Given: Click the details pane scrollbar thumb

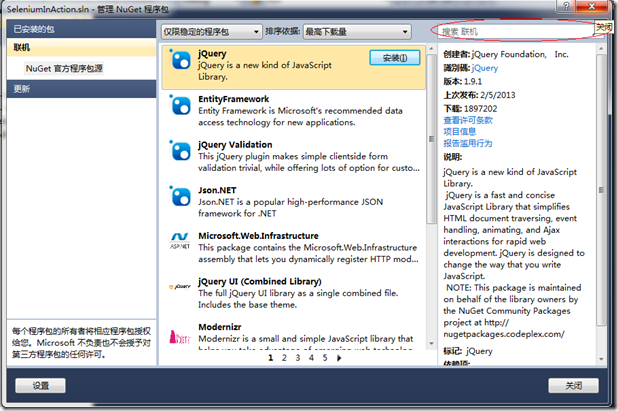Looking at the screenshot, I should (x=601, y=190).
